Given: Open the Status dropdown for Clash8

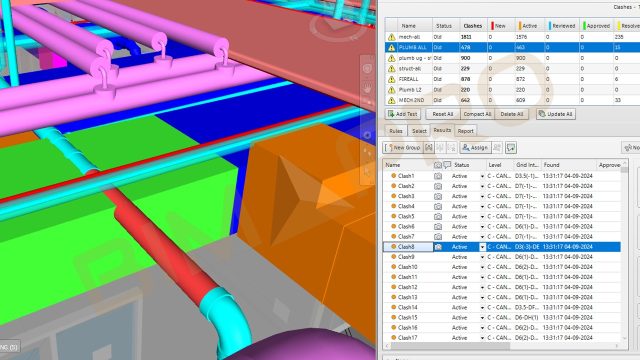Looking at the screenshot, I should click(482, 247).
